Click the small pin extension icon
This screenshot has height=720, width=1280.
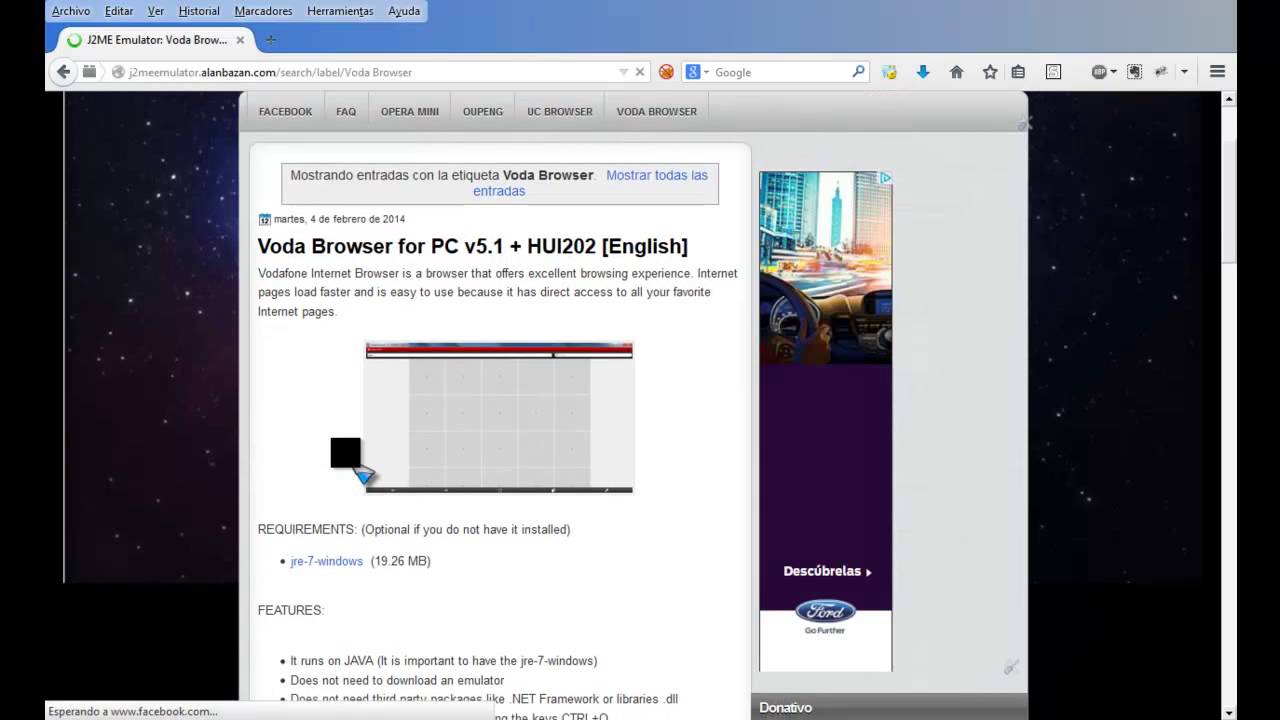point(1162,72)
